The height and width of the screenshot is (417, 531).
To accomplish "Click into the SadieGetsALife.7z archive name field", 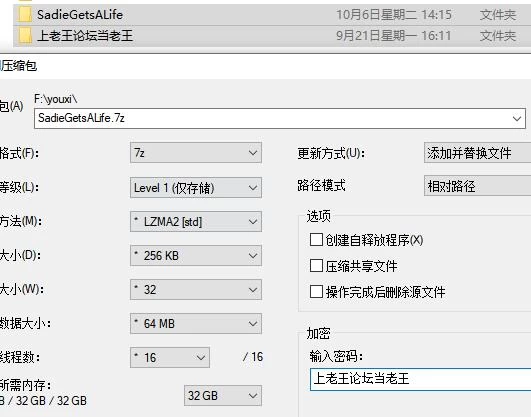I will tap(280, 119).
